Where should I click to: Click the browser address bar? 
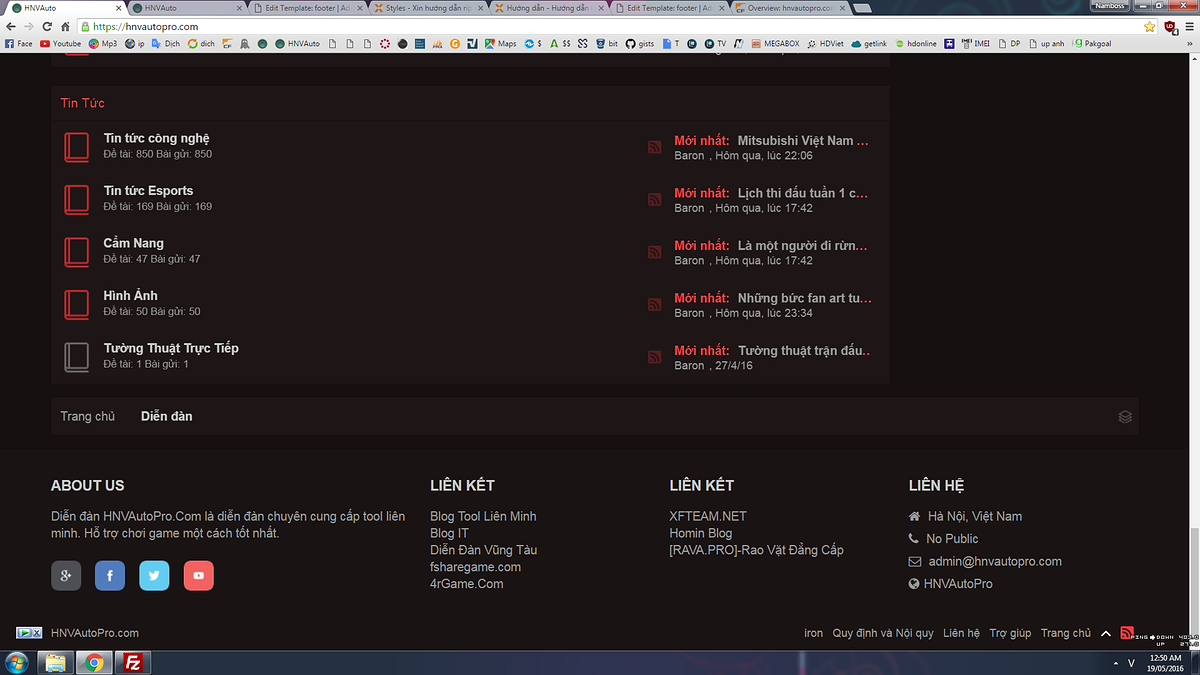tap(600, 27)
